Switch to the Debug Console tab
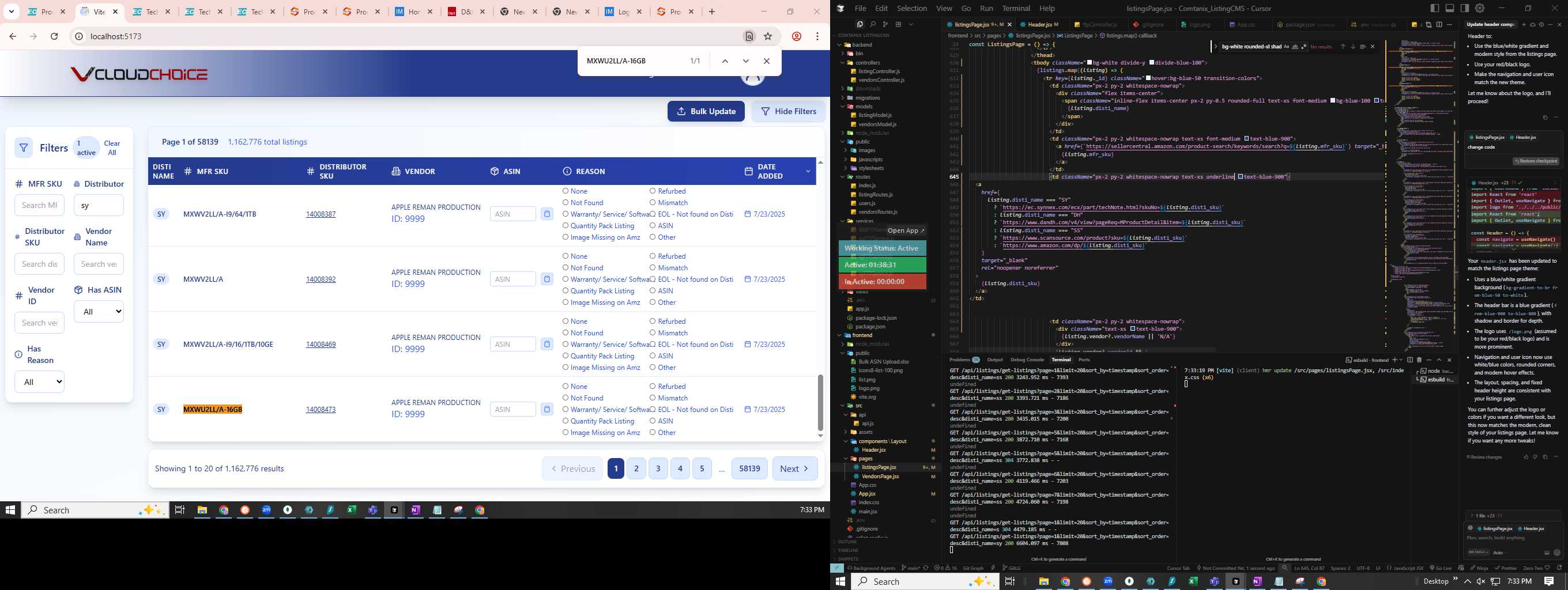This screenshot has height=590, width=1568. (1027, 360)
